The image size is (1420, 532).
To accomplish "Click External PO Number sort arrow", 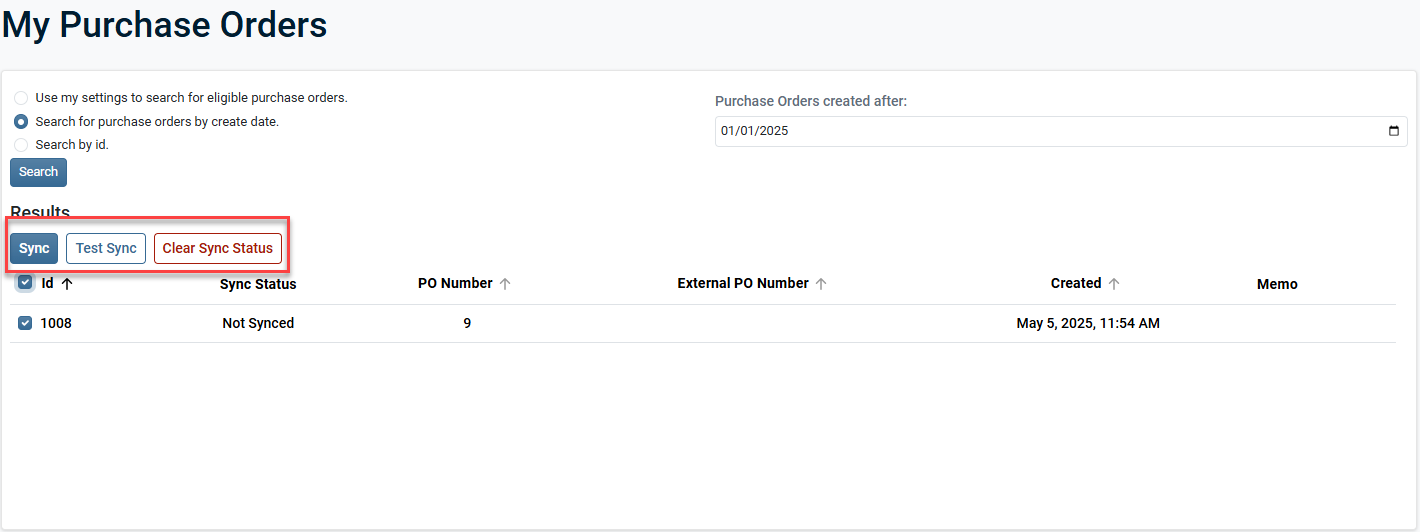I will (821, 284).
